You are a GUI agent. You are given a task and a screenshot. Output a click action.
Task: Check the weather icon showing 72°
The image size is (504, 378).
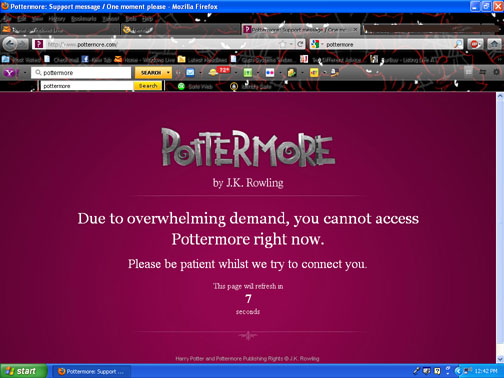[x=219, y=71]
